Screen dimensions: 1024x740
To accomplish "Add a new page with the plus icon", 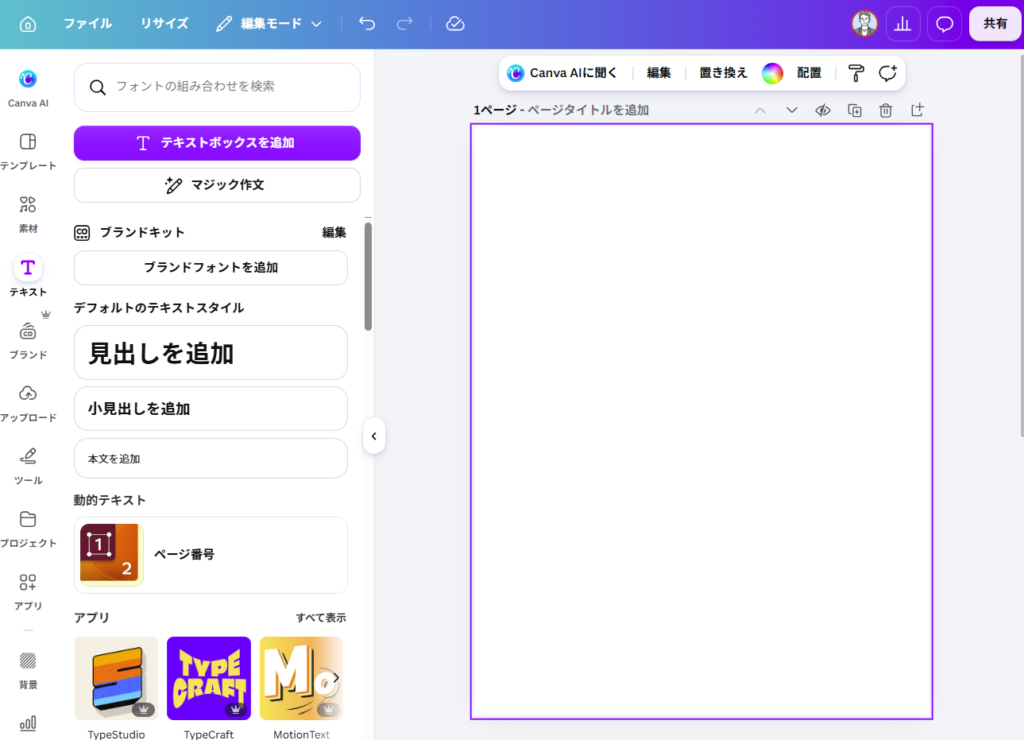I will pos(917,110).
